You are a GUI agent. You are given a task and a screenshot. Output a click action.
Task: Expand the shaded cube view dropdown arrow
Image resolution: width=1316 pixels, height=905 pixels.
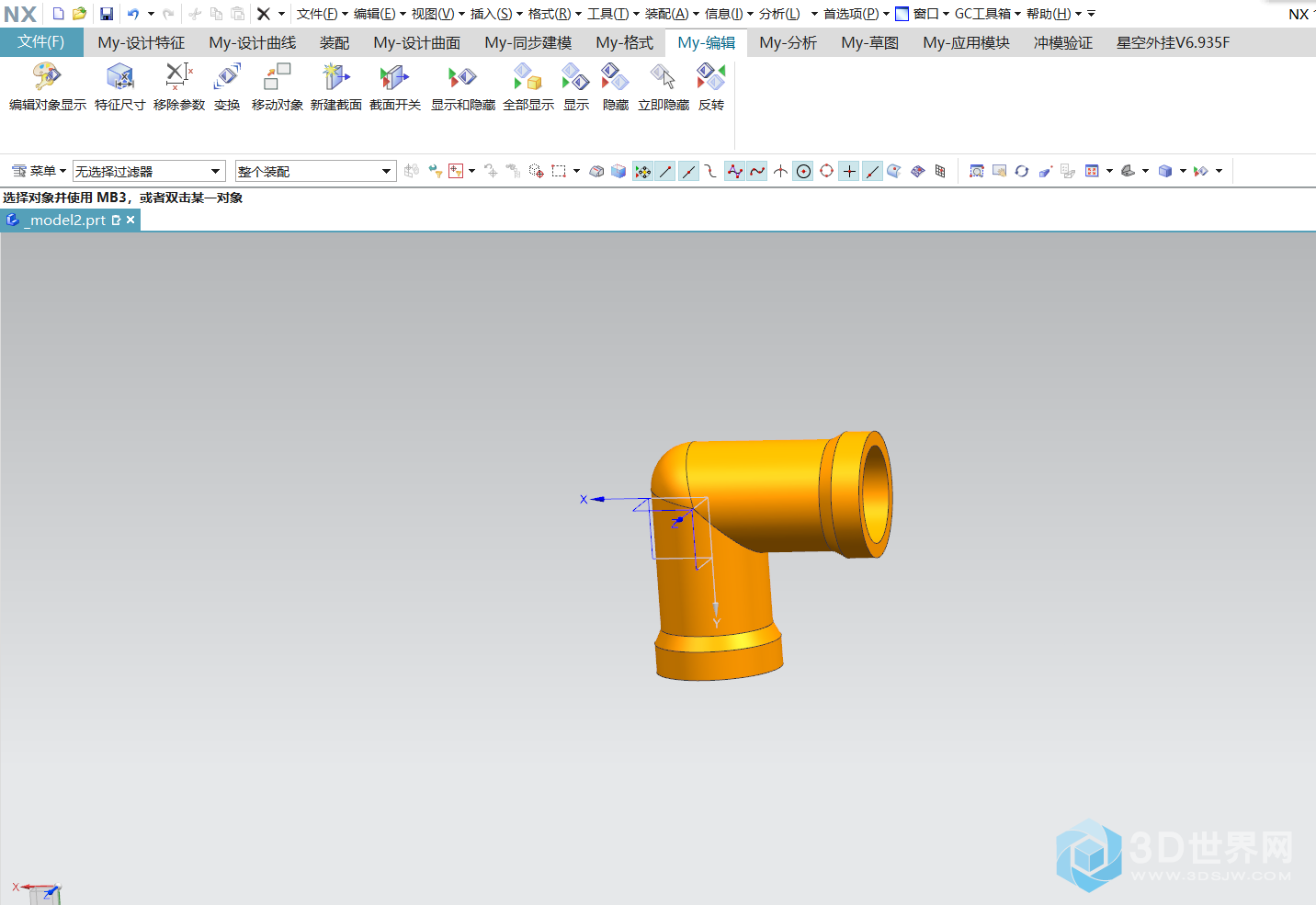click(x=1183, y=171)
